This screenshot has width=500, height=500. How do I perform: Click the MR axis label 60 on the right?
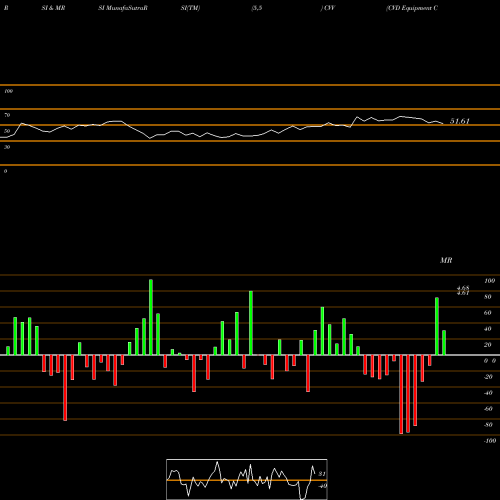pyautogui.click(x=488, y=313)
